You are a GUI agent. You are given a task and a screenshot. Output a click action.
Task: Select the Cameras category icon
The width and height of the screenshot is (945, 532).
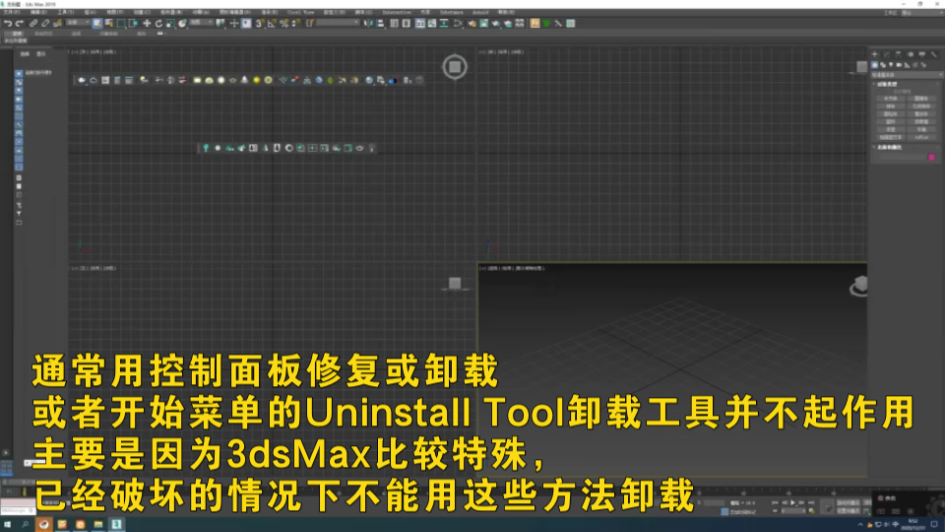[899, 64]
